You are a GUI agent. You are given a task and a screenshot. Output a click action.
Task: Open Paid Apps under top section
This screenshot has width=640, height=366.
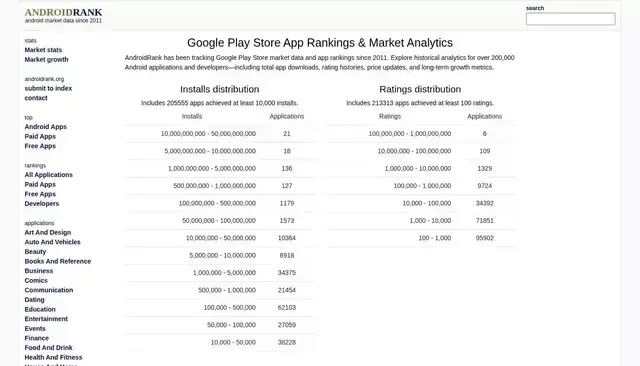point(40,136)
